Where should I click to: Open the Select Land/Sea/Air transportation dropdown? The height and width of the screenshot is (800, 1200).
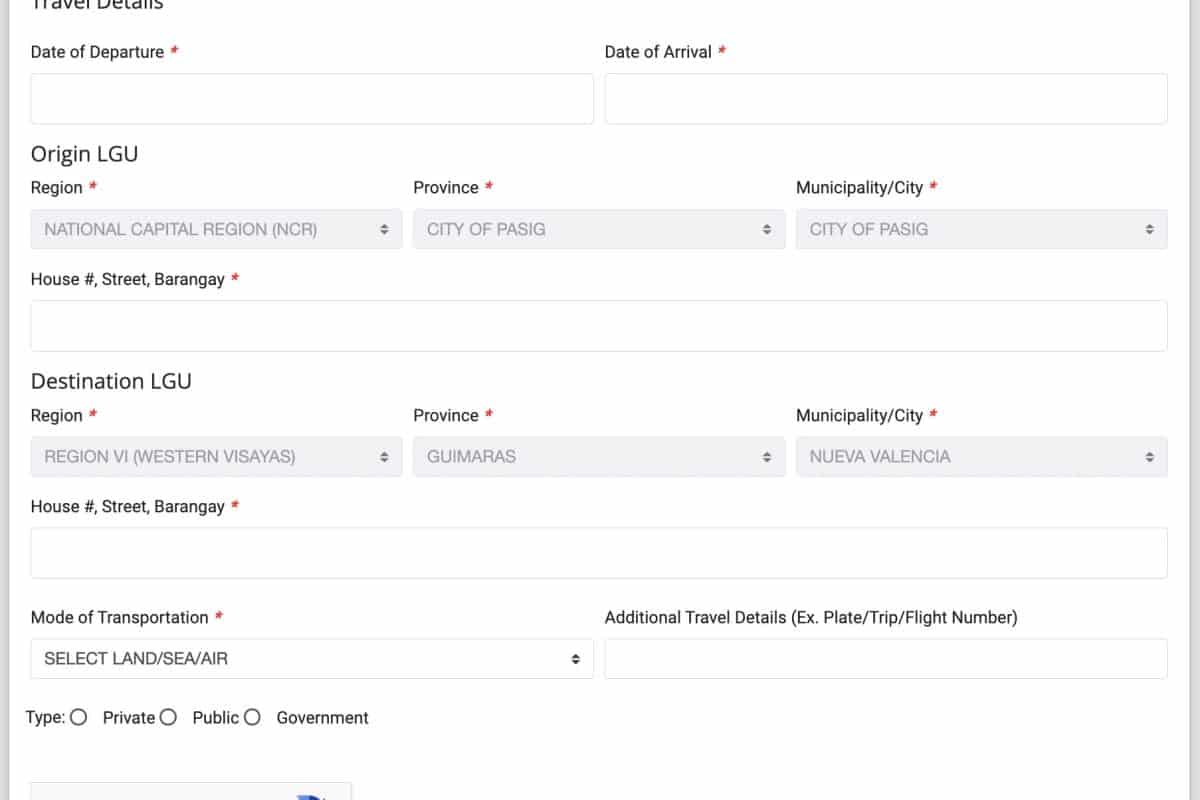point(311,659)
